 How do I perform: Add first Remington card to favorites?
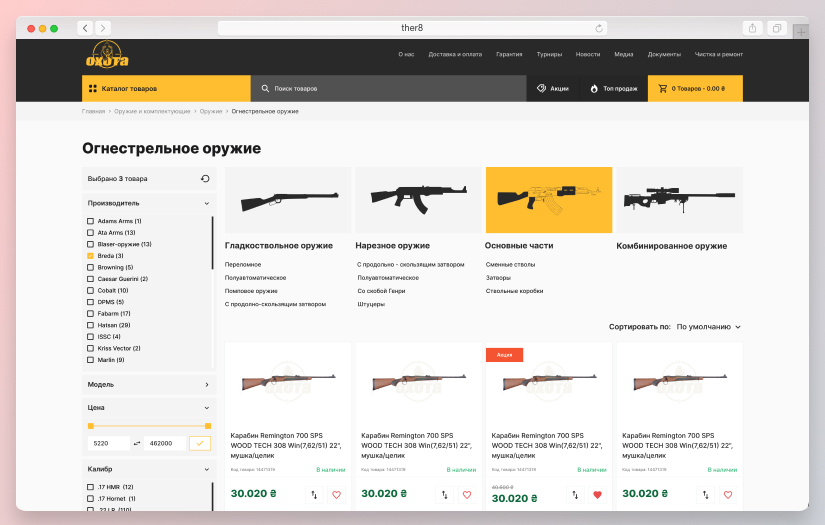click(x=336, y=494)
